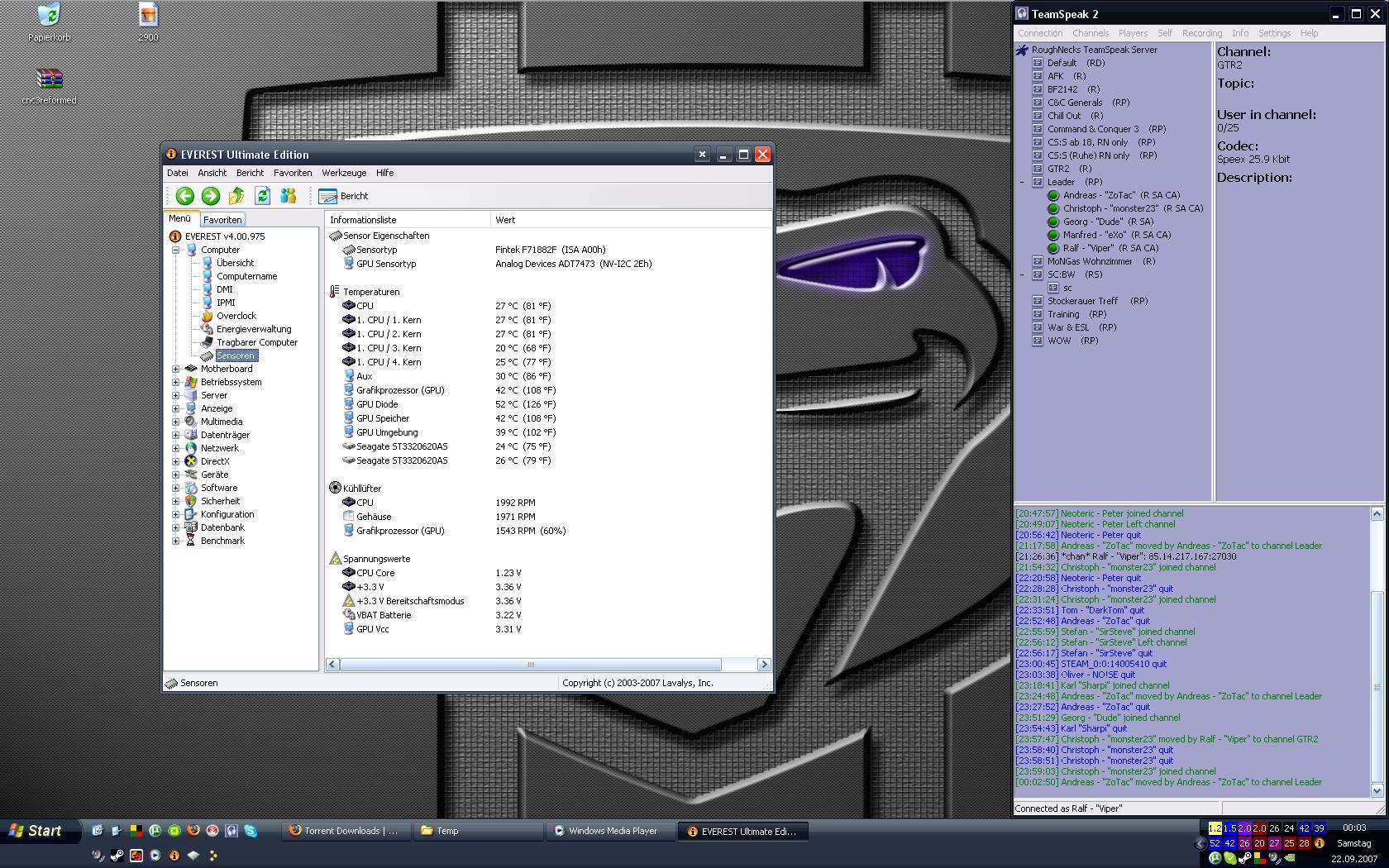The image size is (1389, 868).
Task: Open the Favoriten menu in menu bar
Action: click(x=293, y=173)
